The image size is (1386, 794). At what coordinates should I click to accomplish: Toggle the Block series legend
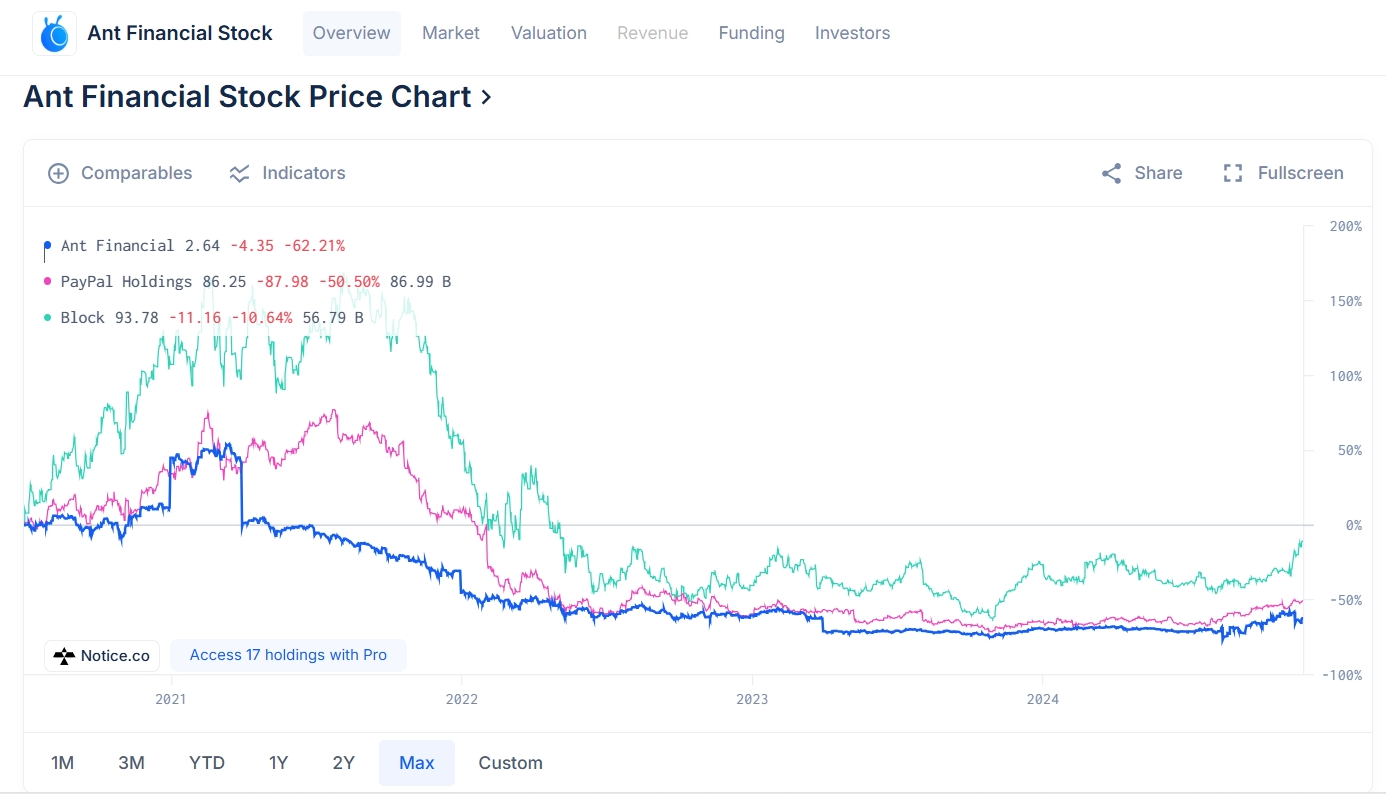click(x=83, y=318)
